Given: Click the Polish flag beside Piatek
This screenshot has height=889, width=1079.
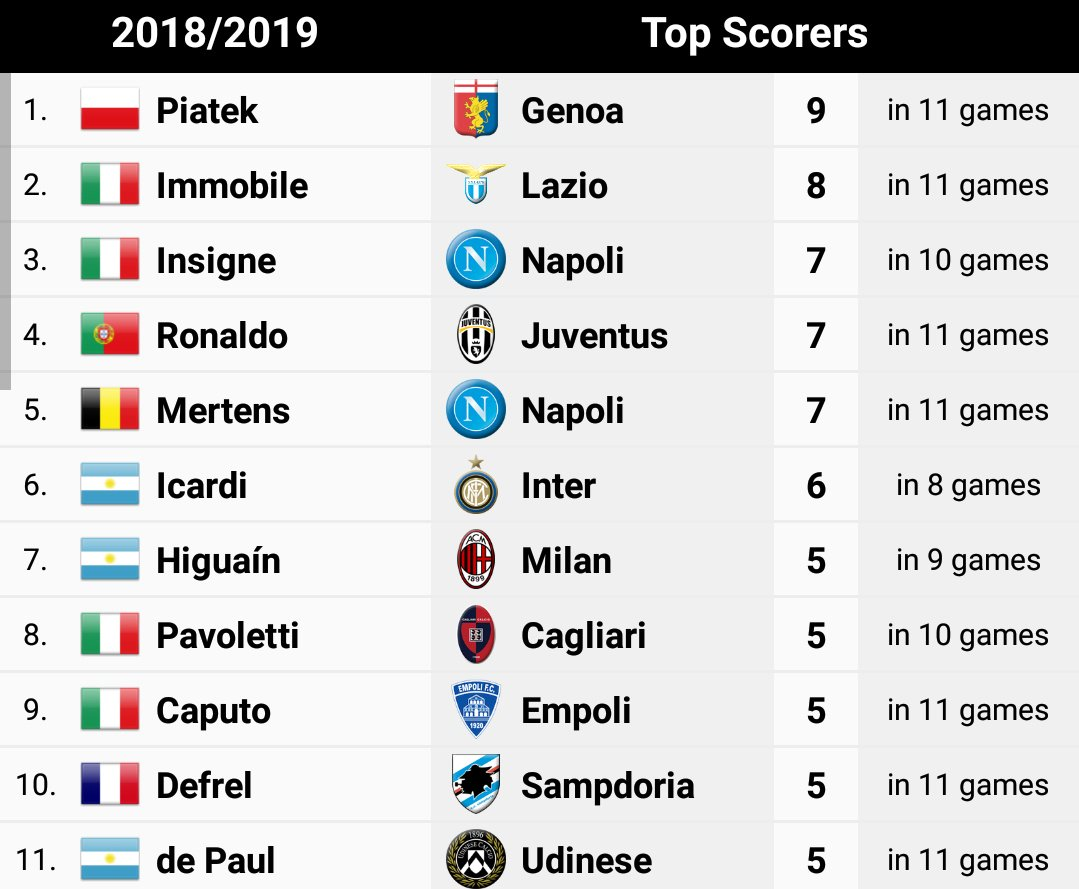Looking at the screenshot, I should coord(109,109).
